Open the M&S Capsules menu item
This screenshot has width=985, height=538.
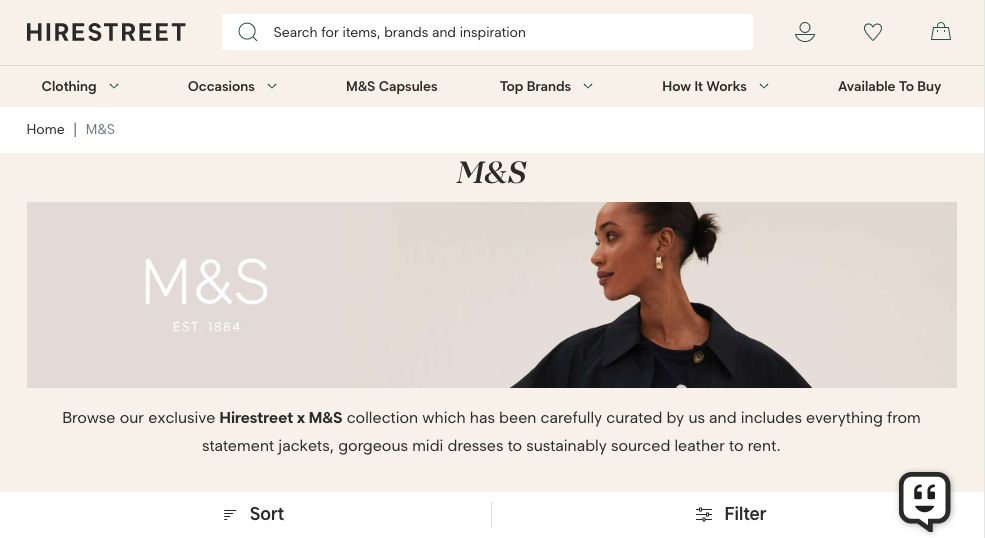[x=391, y=86]
